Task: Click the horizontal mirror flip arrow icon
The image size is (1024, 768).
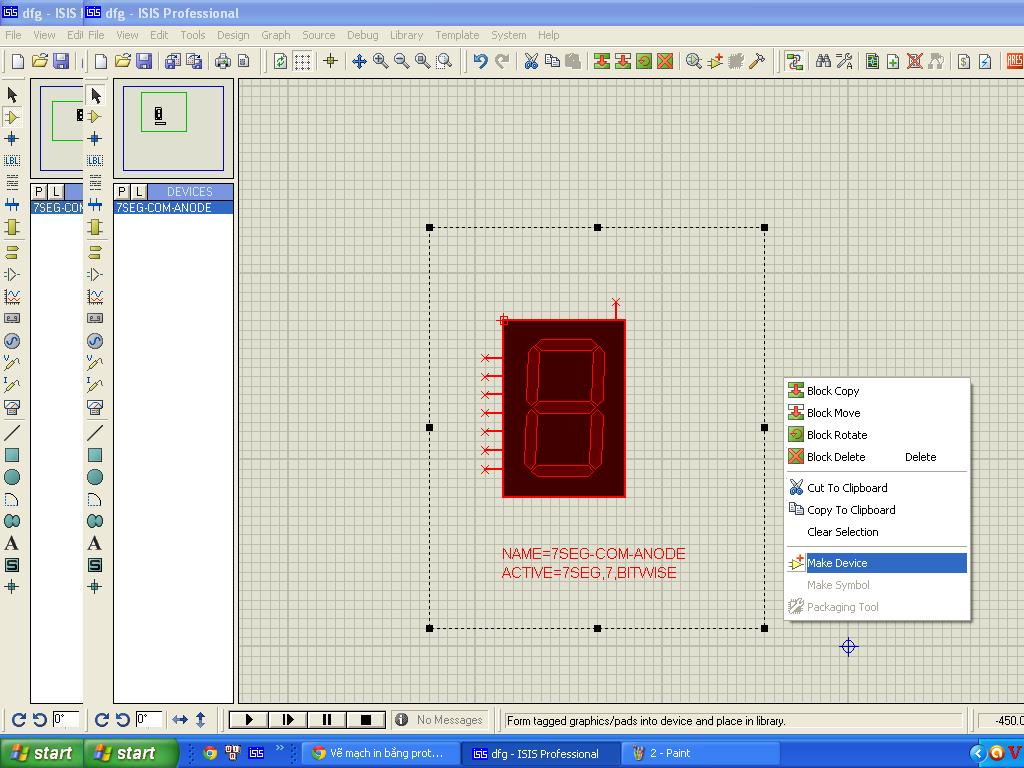Action: 180,719
